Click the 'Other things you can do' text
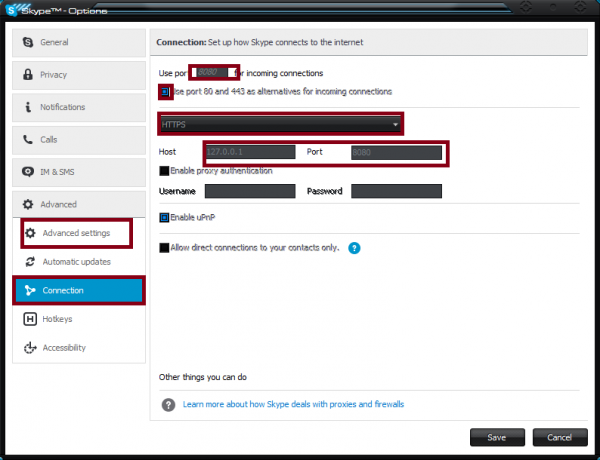Viewport: 600px width, 460px height. pyautogui.click(x=202, y=377)
